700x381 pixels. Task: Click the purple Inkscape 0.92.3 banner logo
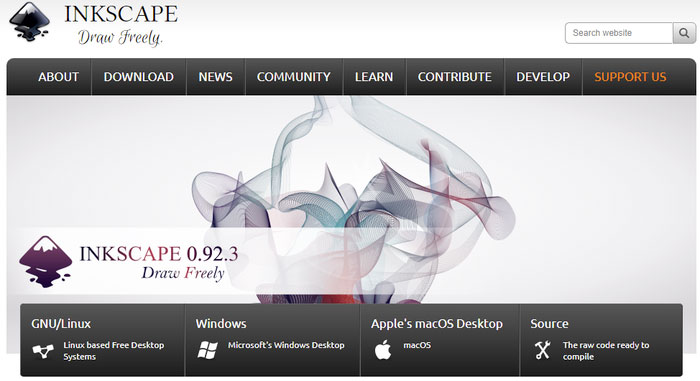pos(46,262)
